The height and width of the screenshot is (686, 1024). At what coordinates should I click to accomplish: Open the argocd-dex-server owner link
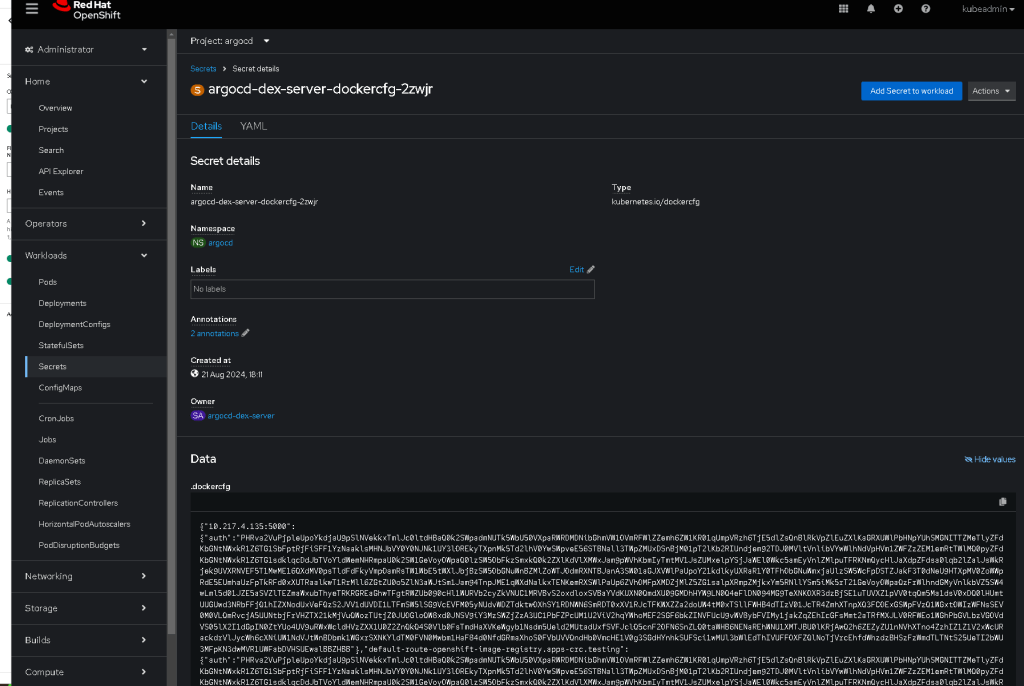tap(240, 416)
